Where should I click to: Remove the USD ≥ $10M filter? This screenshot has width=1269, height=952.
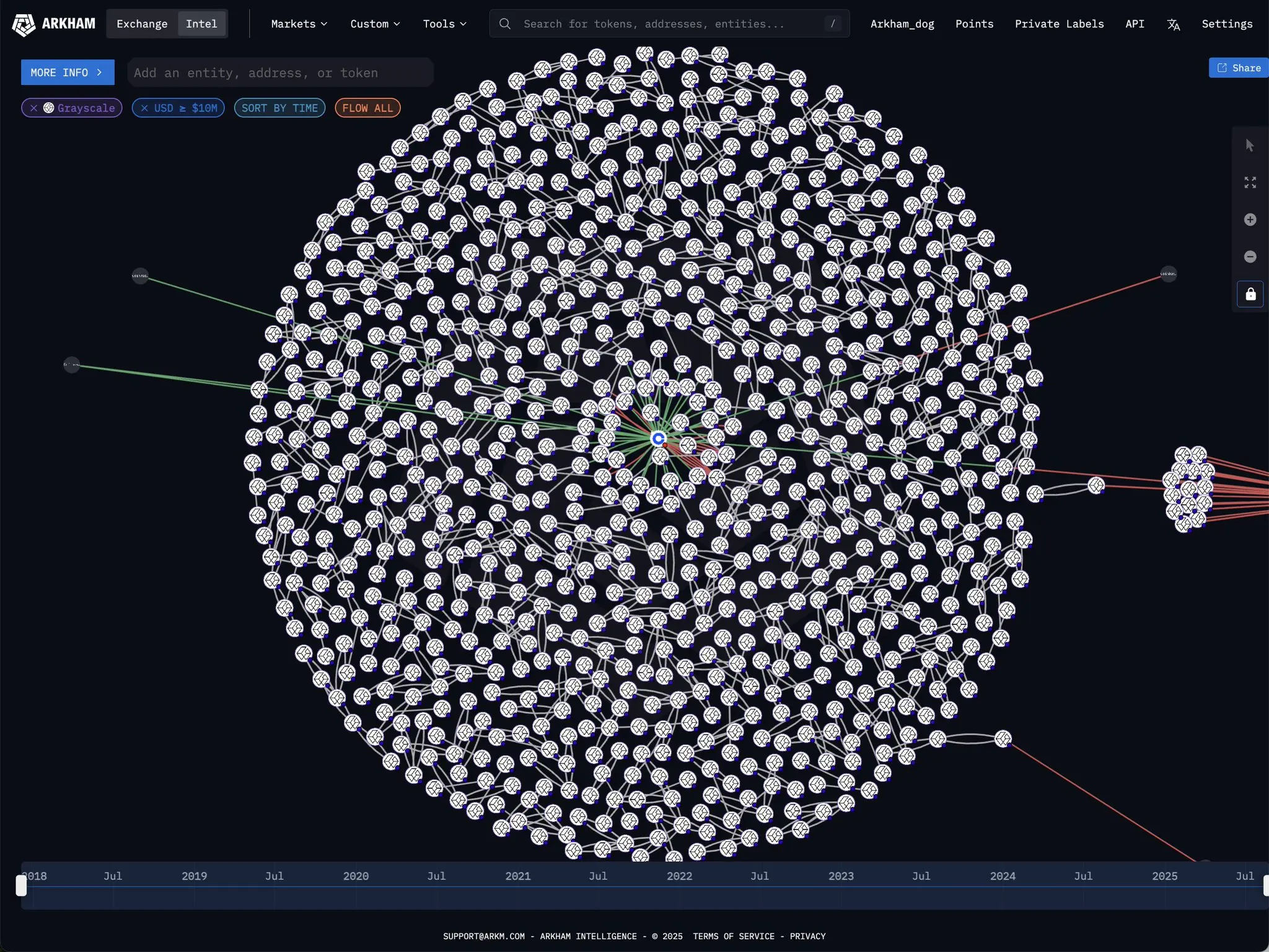[x=144, y=108]
